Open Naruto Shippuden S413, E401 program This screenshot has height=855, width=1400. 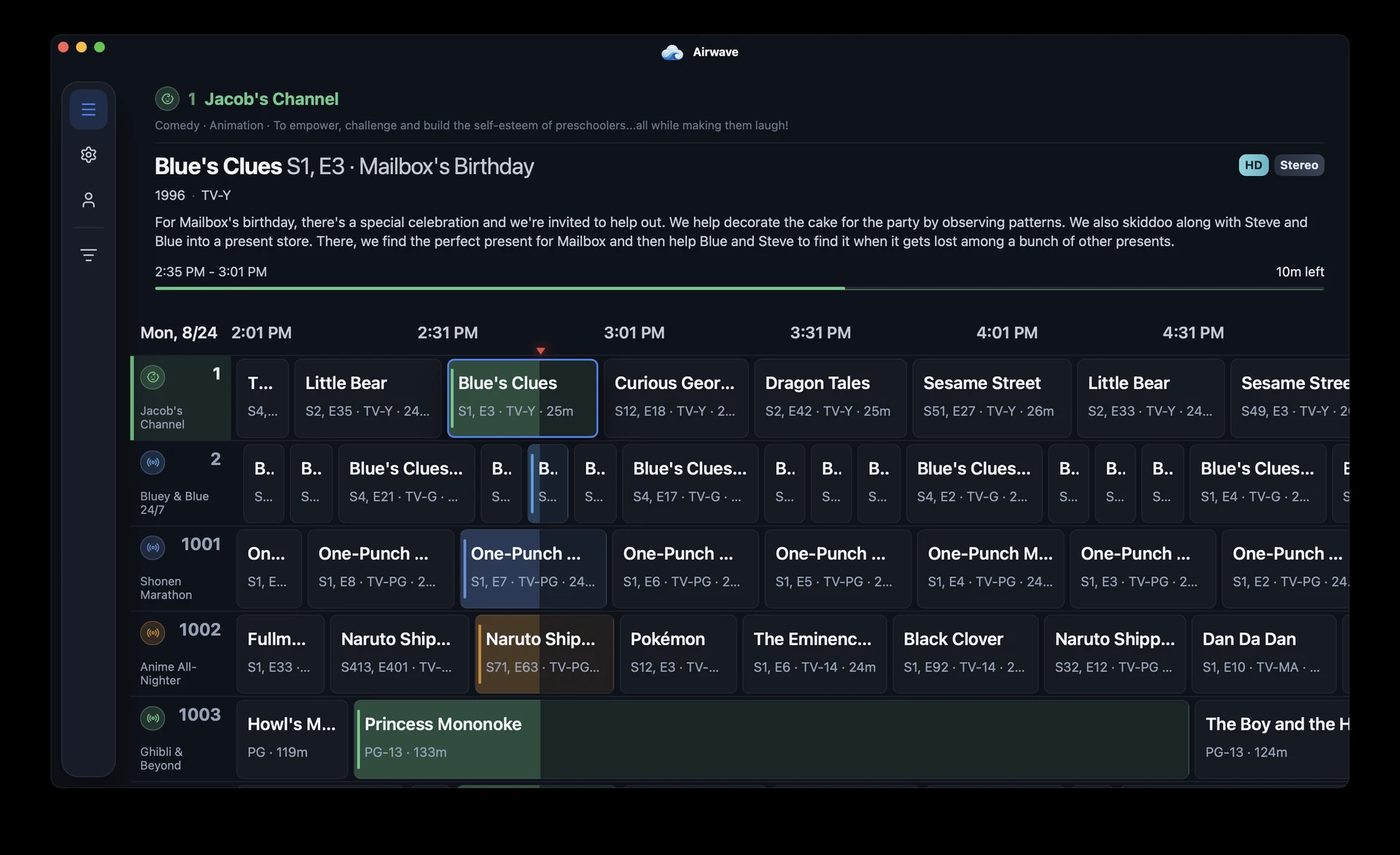coord(399,654)
